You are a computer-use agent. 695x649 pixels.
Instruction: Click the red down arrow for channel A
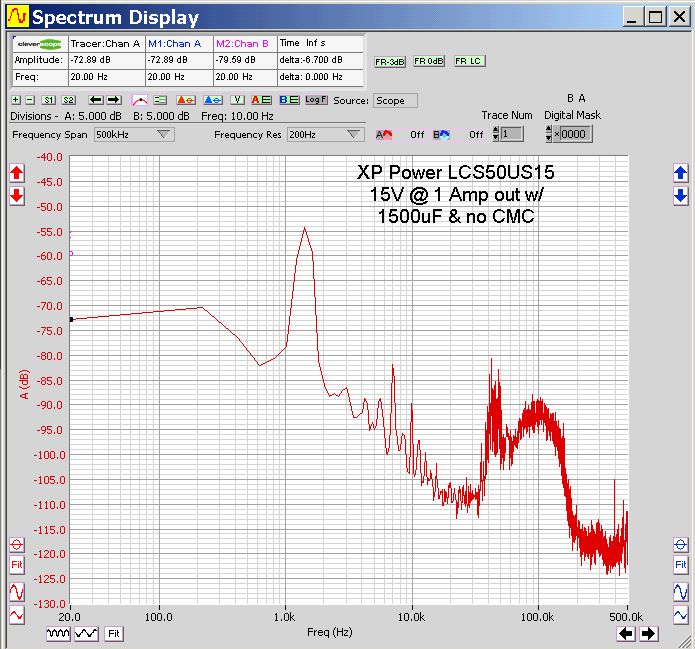coord(17,195)
